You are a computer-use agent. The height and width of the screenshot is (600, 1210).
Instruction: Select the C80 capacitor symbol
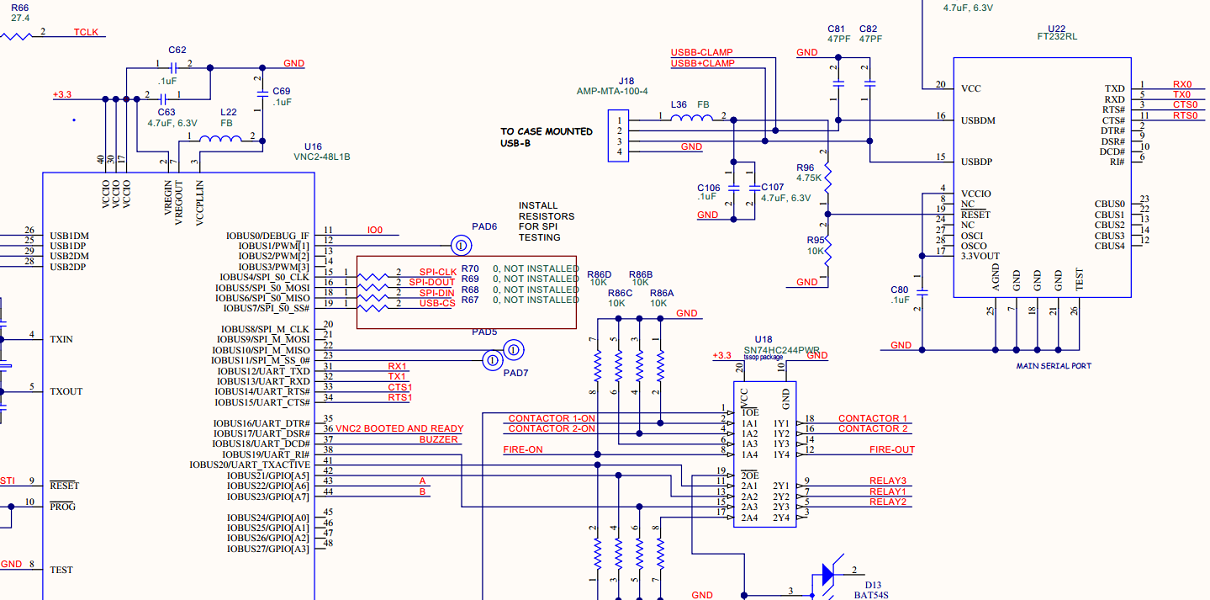point(922,294)
